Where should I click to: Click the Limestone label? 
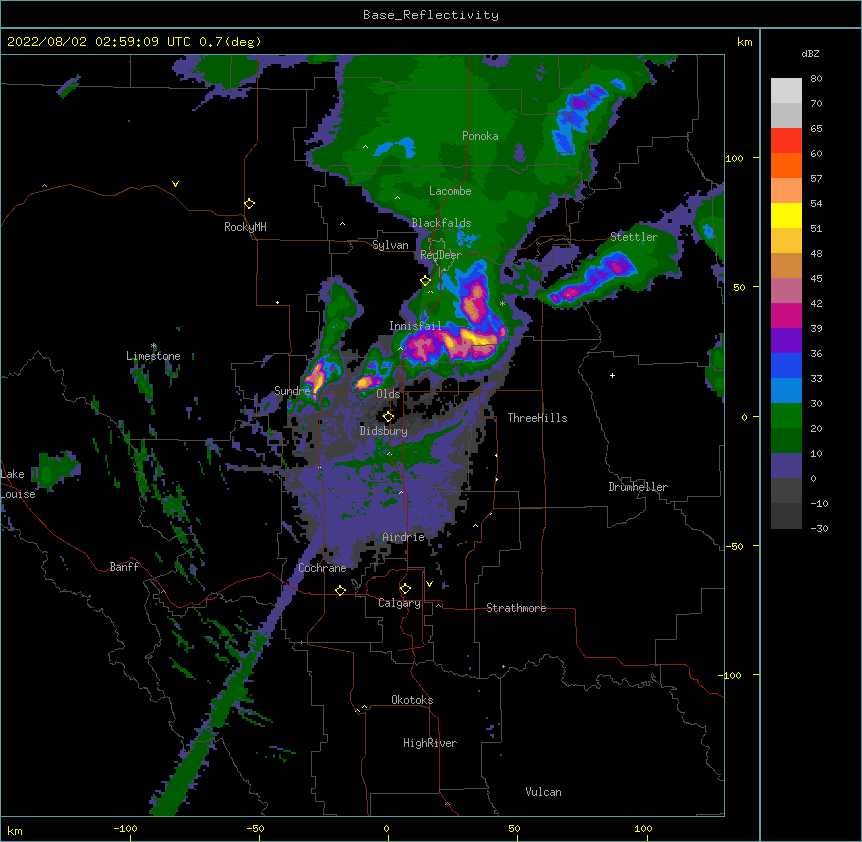click(153, 356)
